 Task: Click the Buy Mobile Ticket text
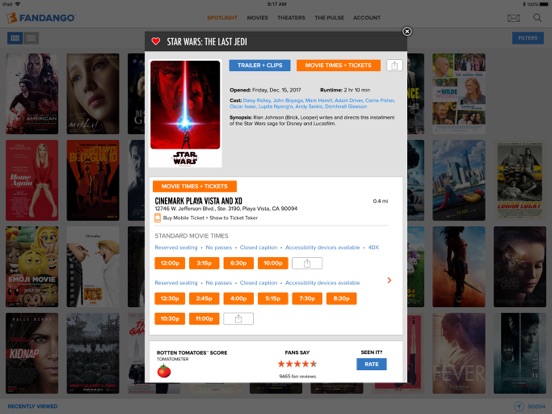(x=184, y=218)
